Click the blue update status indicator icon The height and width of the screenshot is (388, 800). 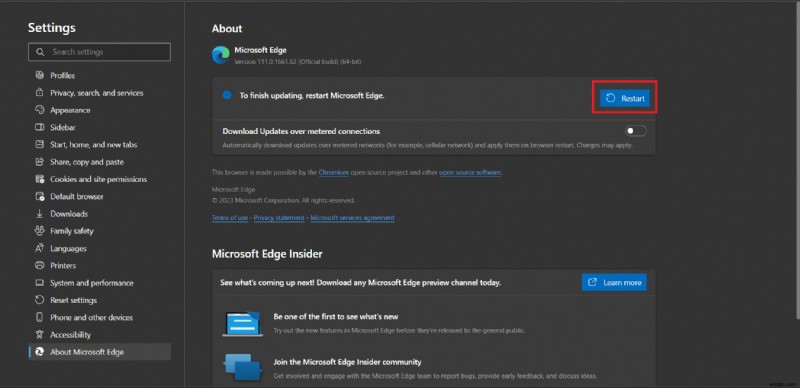click(227, 95)
